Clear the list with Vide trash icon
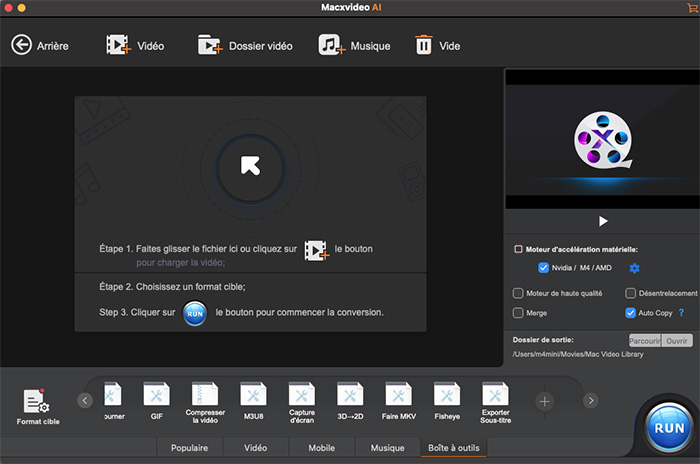Viewport: 700px width, 464px height. click(x=424, y=45)
